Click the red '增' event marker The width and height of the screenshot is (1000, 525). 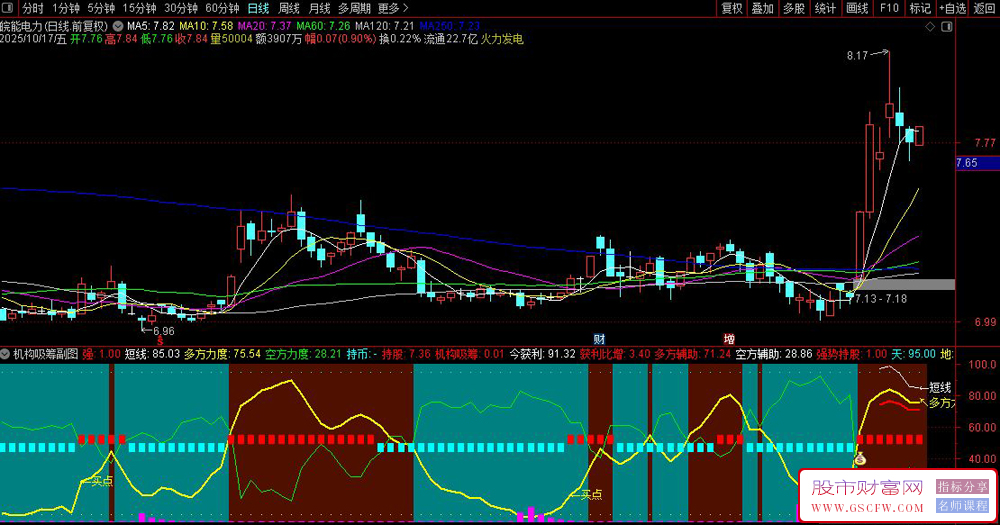pyautogui.click(x=729, y=339)
